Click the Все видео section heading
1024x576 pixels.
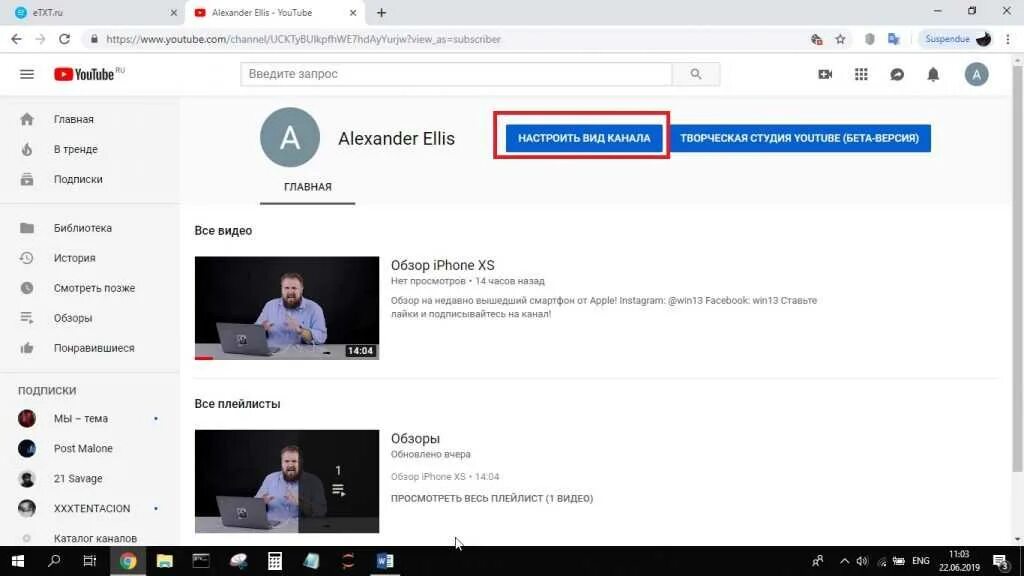click(223, 231)
